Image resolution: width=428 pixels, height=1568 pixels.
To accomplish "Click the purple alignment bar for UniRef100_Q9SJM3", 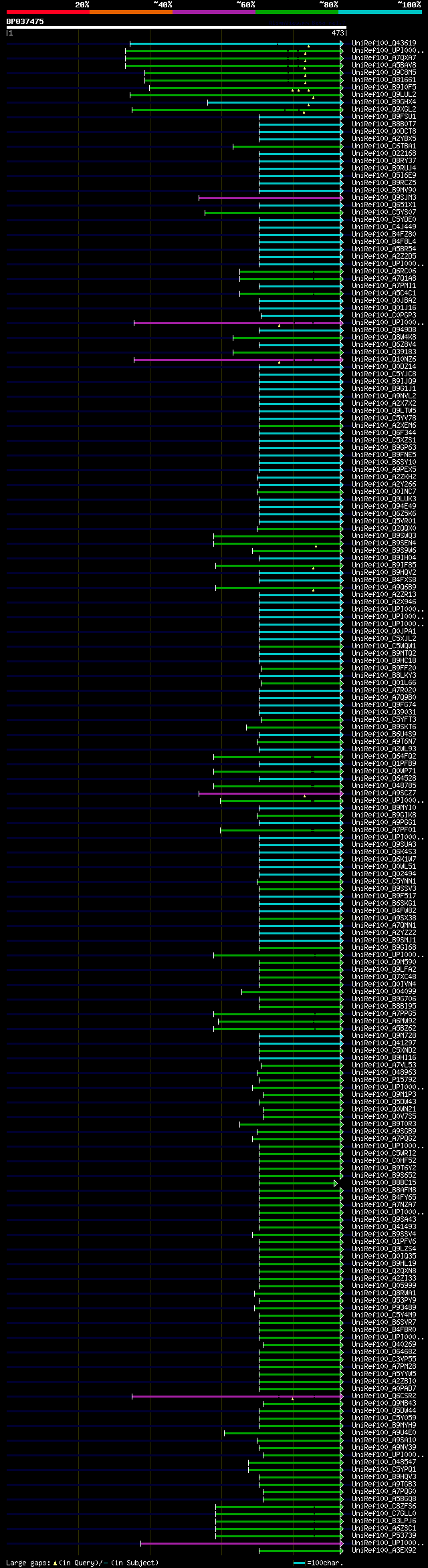I will click(x=271, y=198).
